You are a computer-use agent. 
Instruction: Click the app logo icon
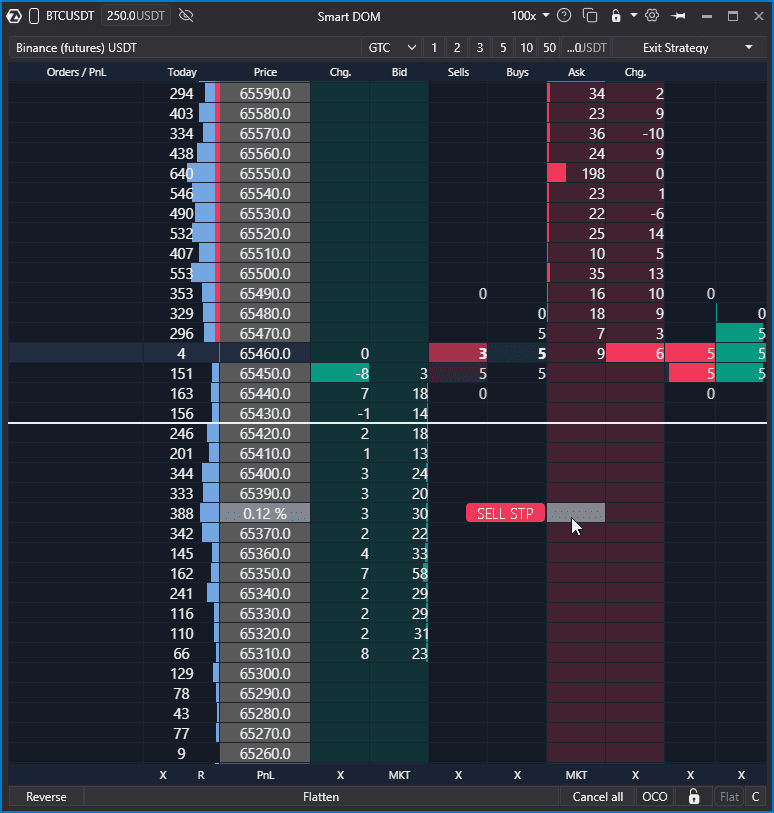coord(14,16)
